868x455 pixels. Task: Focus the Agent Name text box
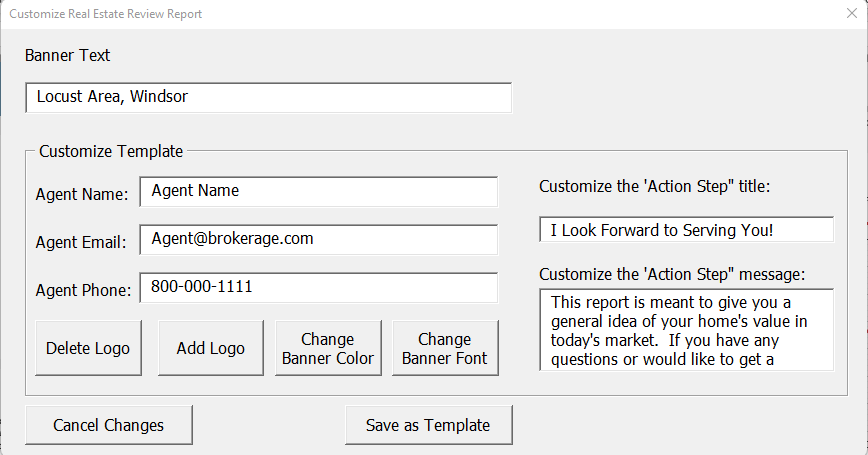click(318, 191)
